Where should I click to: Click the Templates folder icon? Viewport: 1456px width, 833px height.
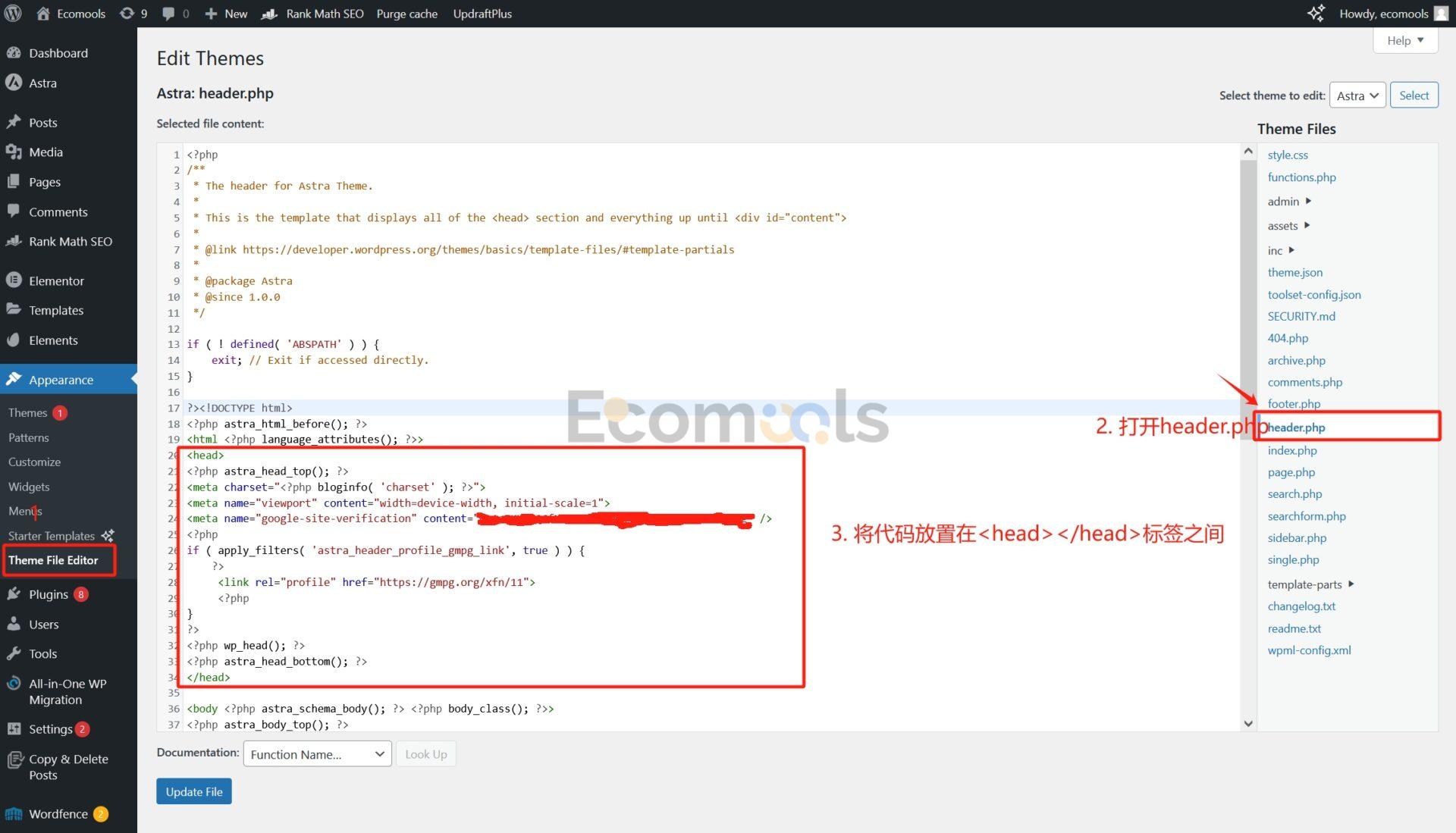point(14,310)
